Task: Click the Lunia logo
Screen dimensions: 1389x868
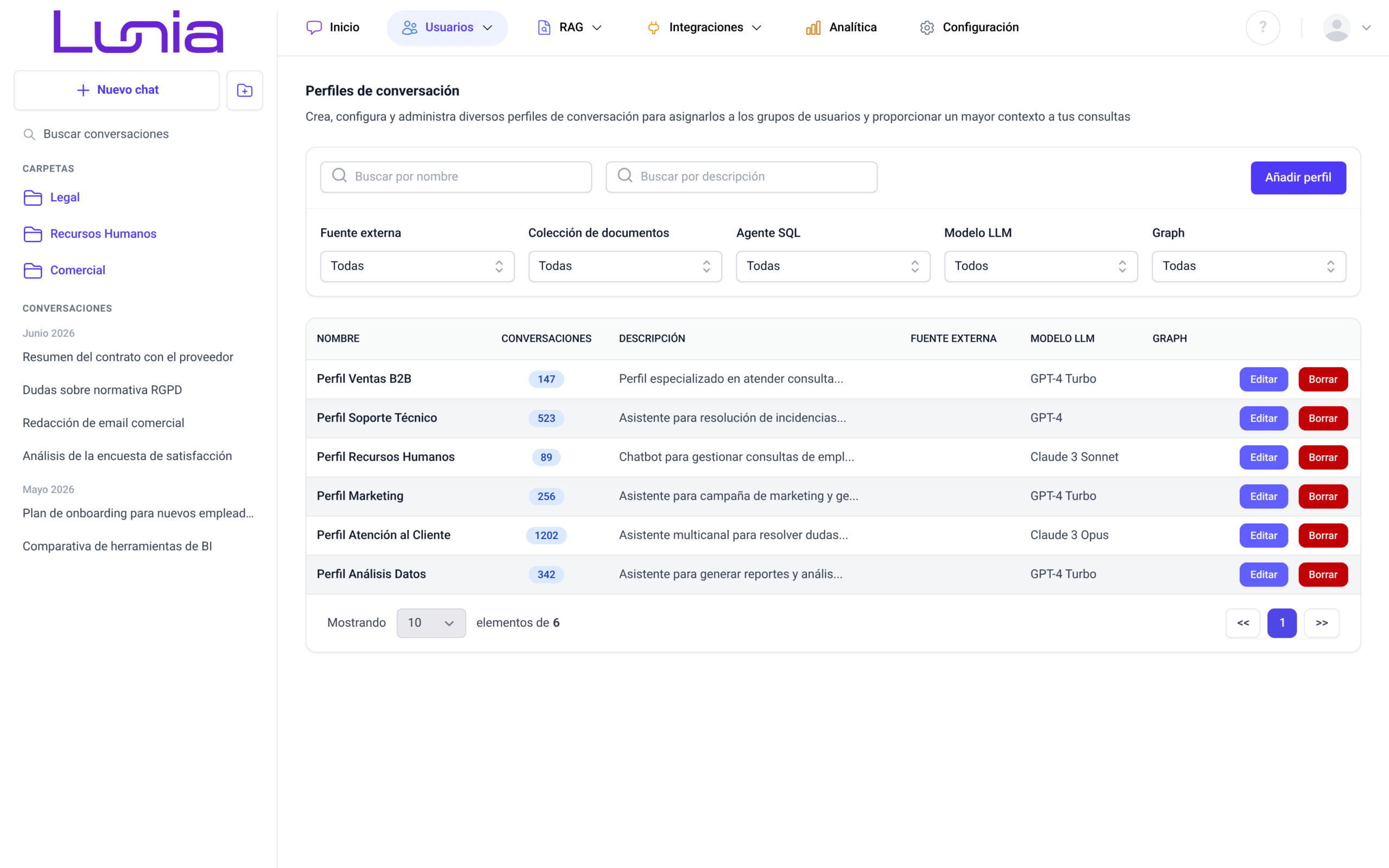Action: [138, 31]
